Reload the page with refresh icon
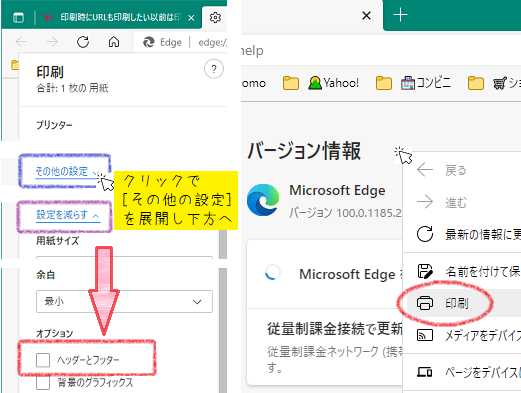Image resolution: width=521 pixels, height=393 pixels. [x=83, y=42]
